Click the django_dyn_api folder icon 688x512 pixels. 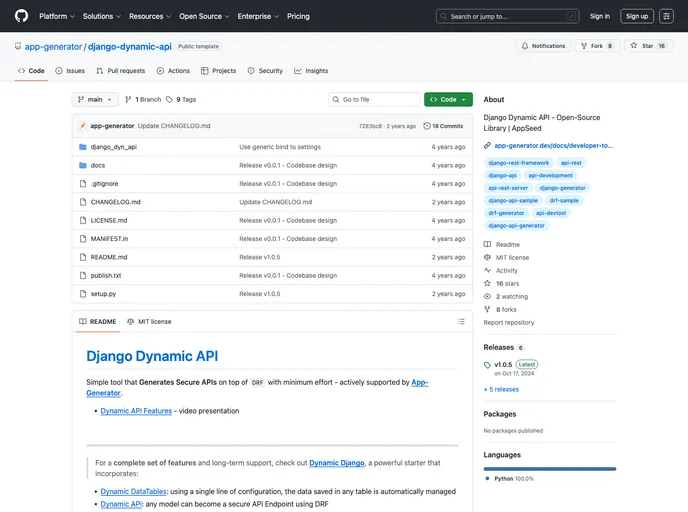click(x=82, y=147)
